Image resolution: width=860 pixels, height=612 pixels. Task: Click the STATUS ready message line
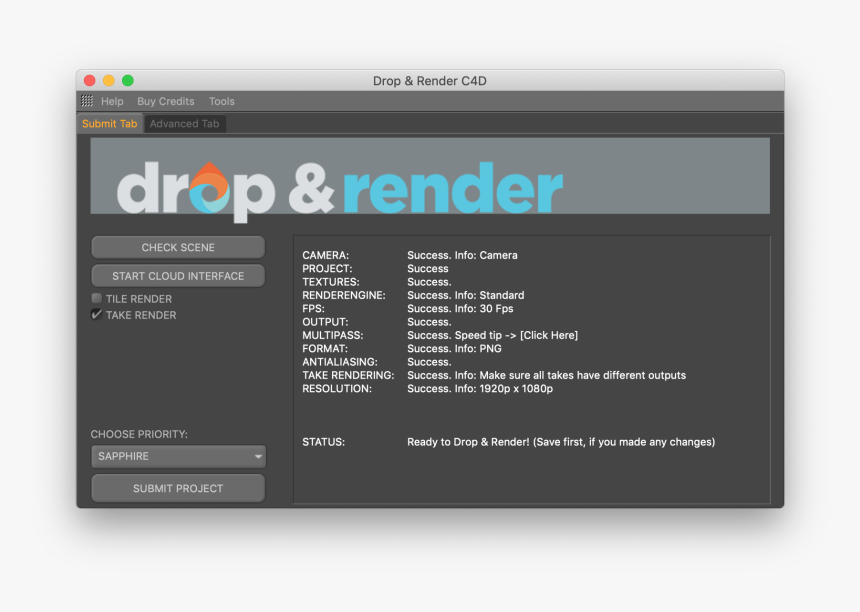click(x=560, y=442)
